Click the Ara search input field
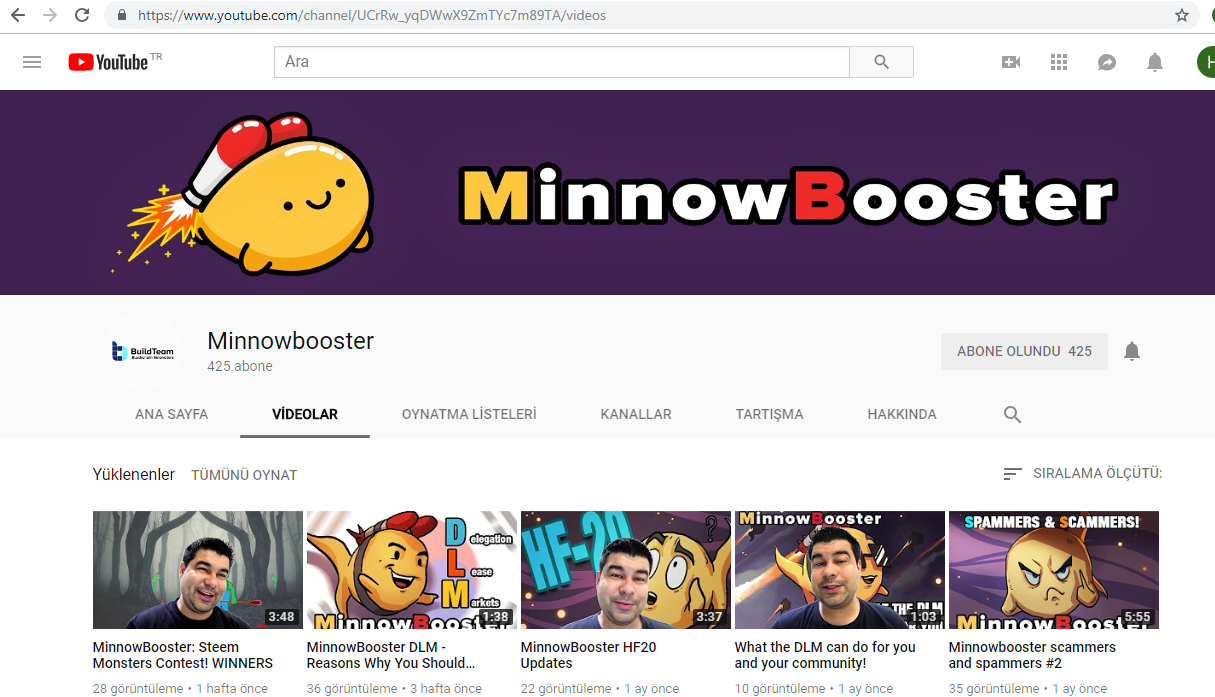The height and width of the screenshot is (697, 1215). pyautogui.click(x=562, y=62)
